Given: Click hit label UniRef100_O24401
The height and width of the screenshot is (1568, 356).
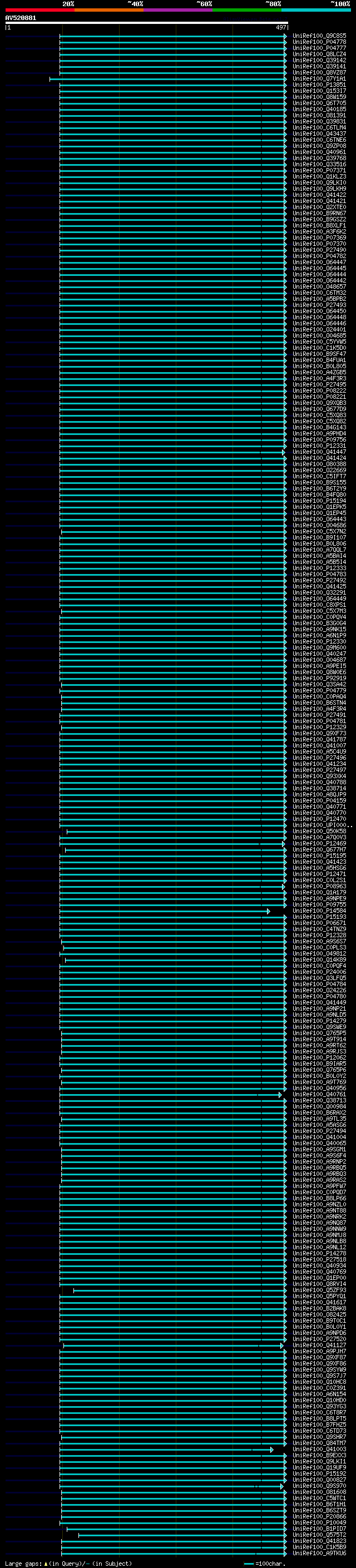Looking at the screenshot, I should (319, 329).
